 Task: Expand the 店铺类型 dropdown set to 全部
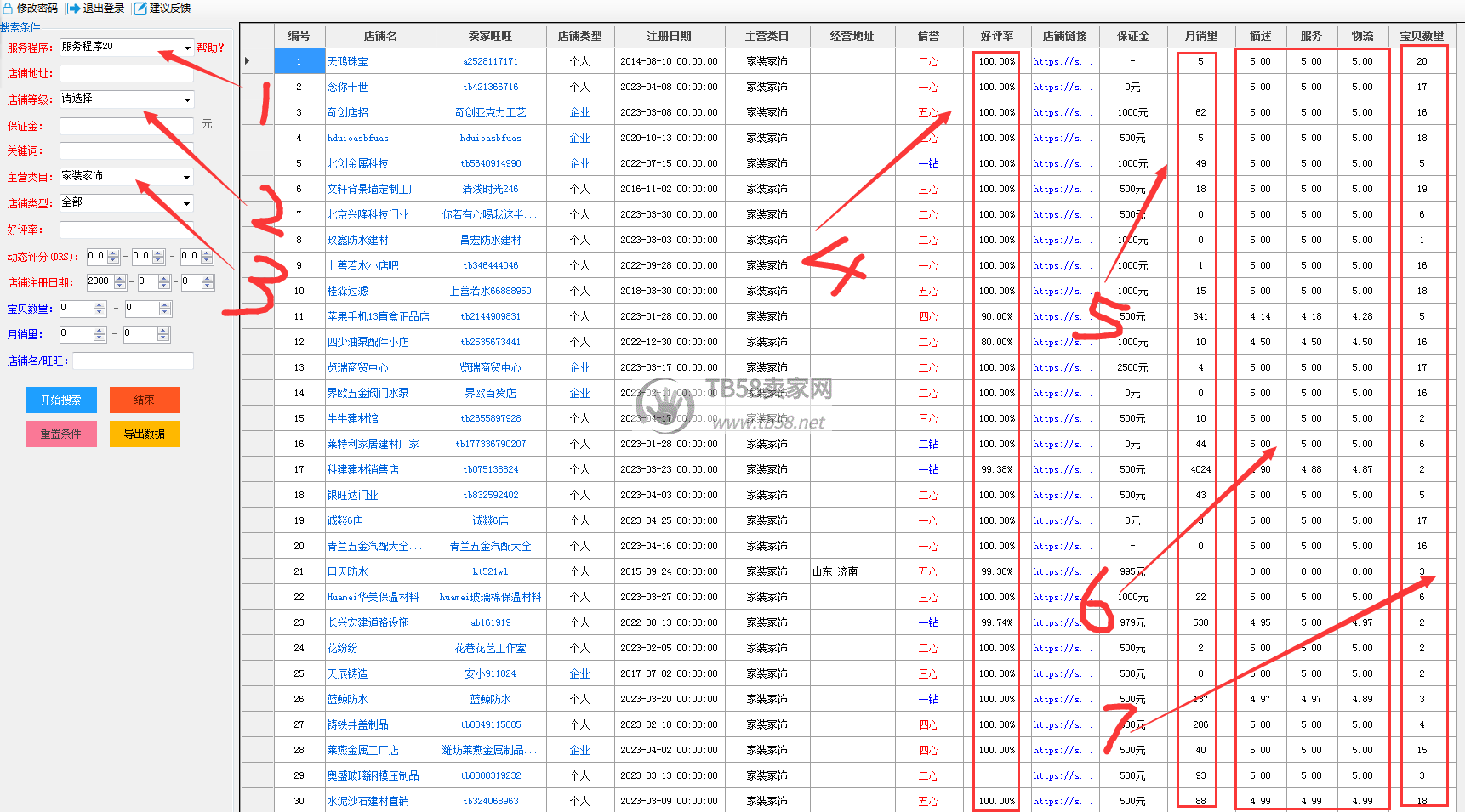(x=187, y=203)
